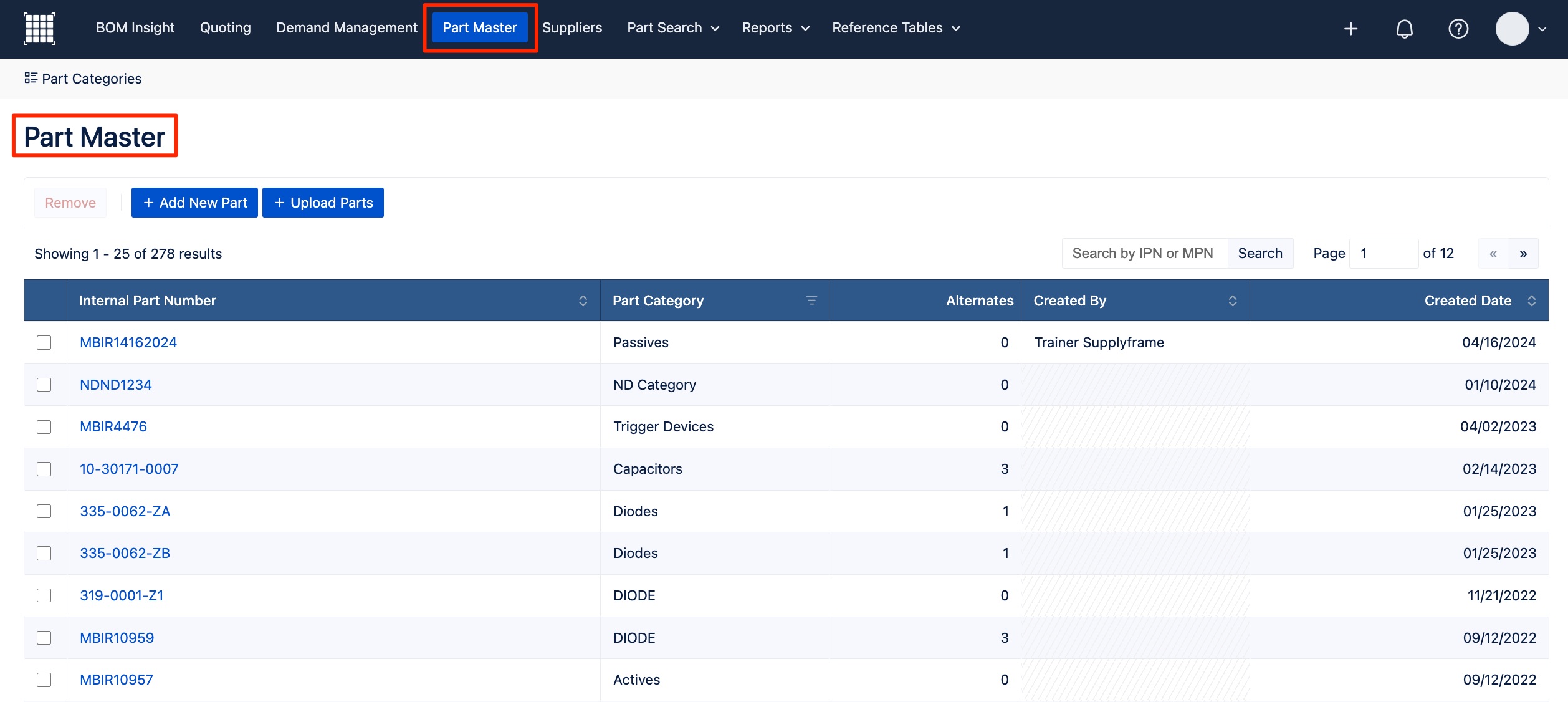Open the grid app logo home
This screenshot has width=1568, height=702.
(x=39, y=29)
